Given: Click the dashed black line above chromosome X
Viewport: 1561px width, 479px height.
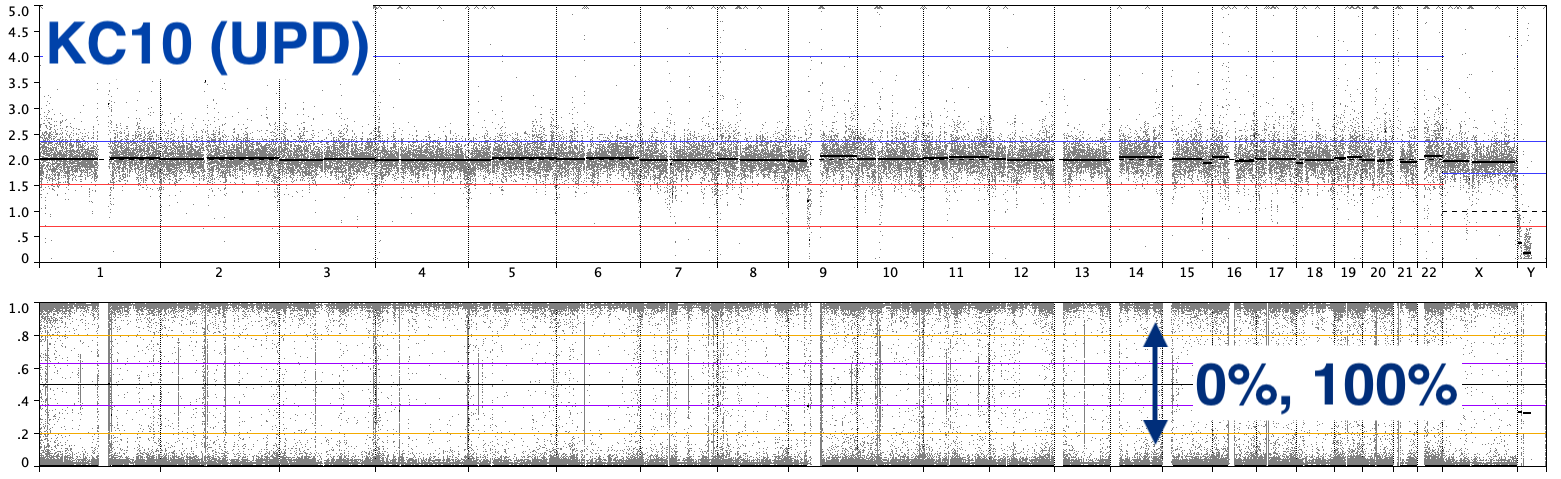Looking at the screenshot, I should click(x=1478, y=211).
